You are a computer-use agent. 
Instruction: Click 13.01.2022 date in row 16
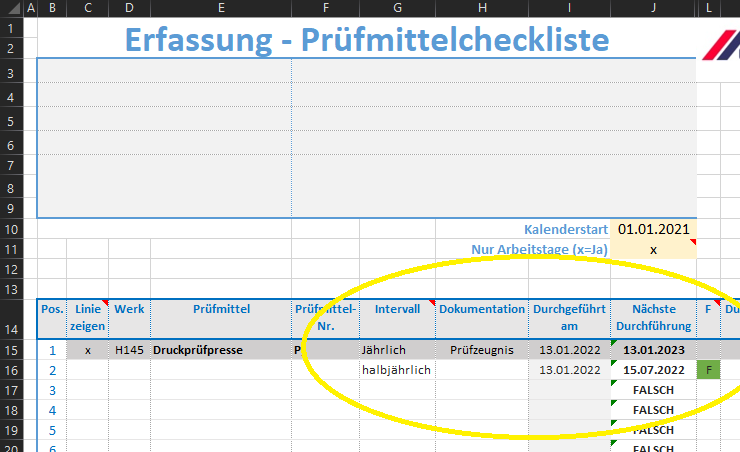[569, 370]
